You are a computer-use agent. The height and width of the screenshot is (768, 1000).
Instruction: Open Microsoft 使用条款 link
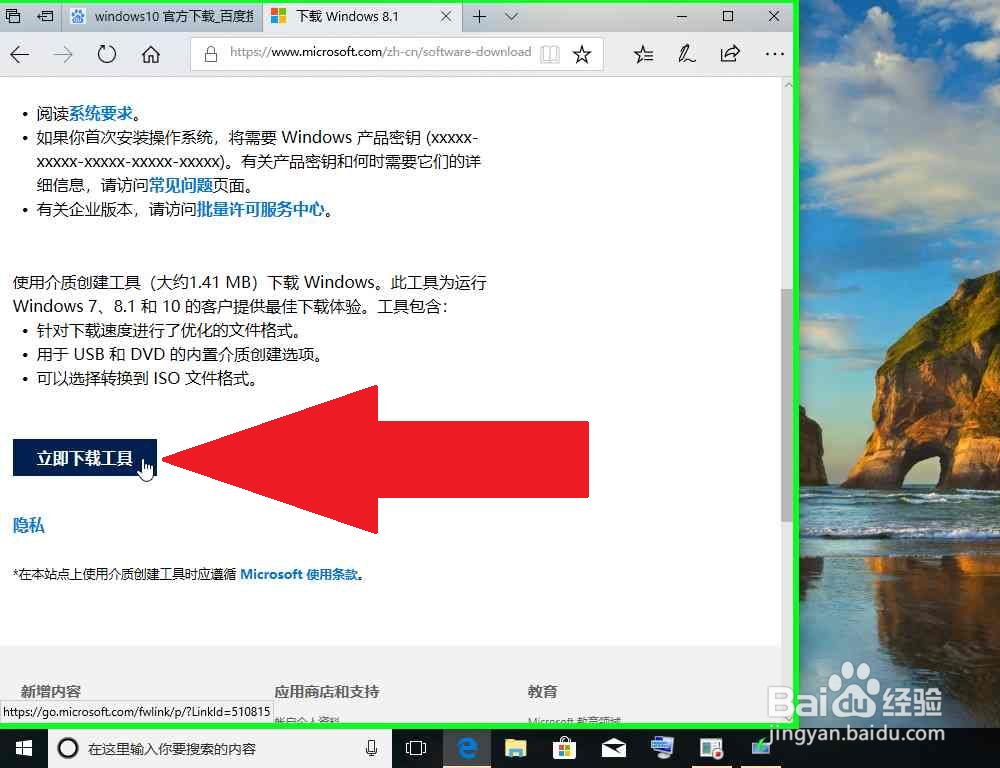(x=298, y=574)
